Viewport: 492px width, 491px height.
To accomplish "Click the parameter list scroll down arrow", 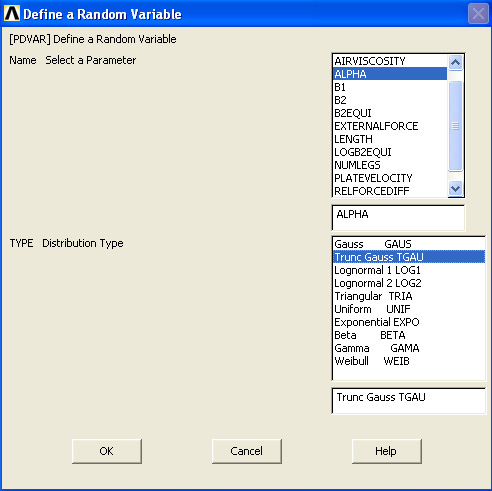I will coord(455,189).
